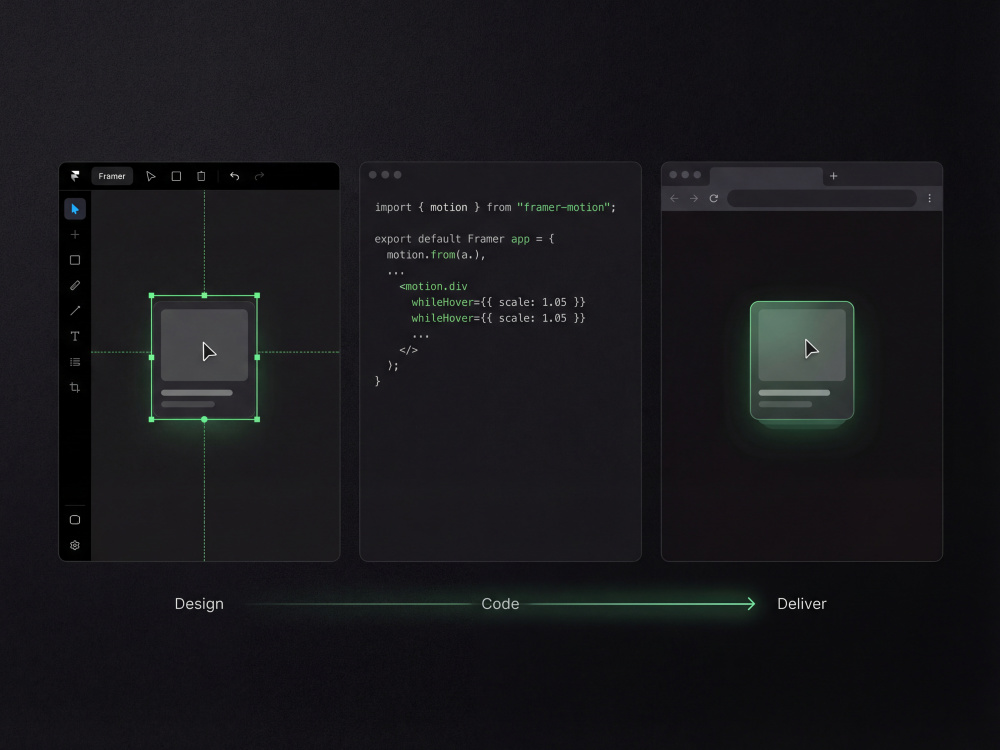The image size is (1000, 750).
Task: Go back in the browser window
Action: (x=674, y=198)
